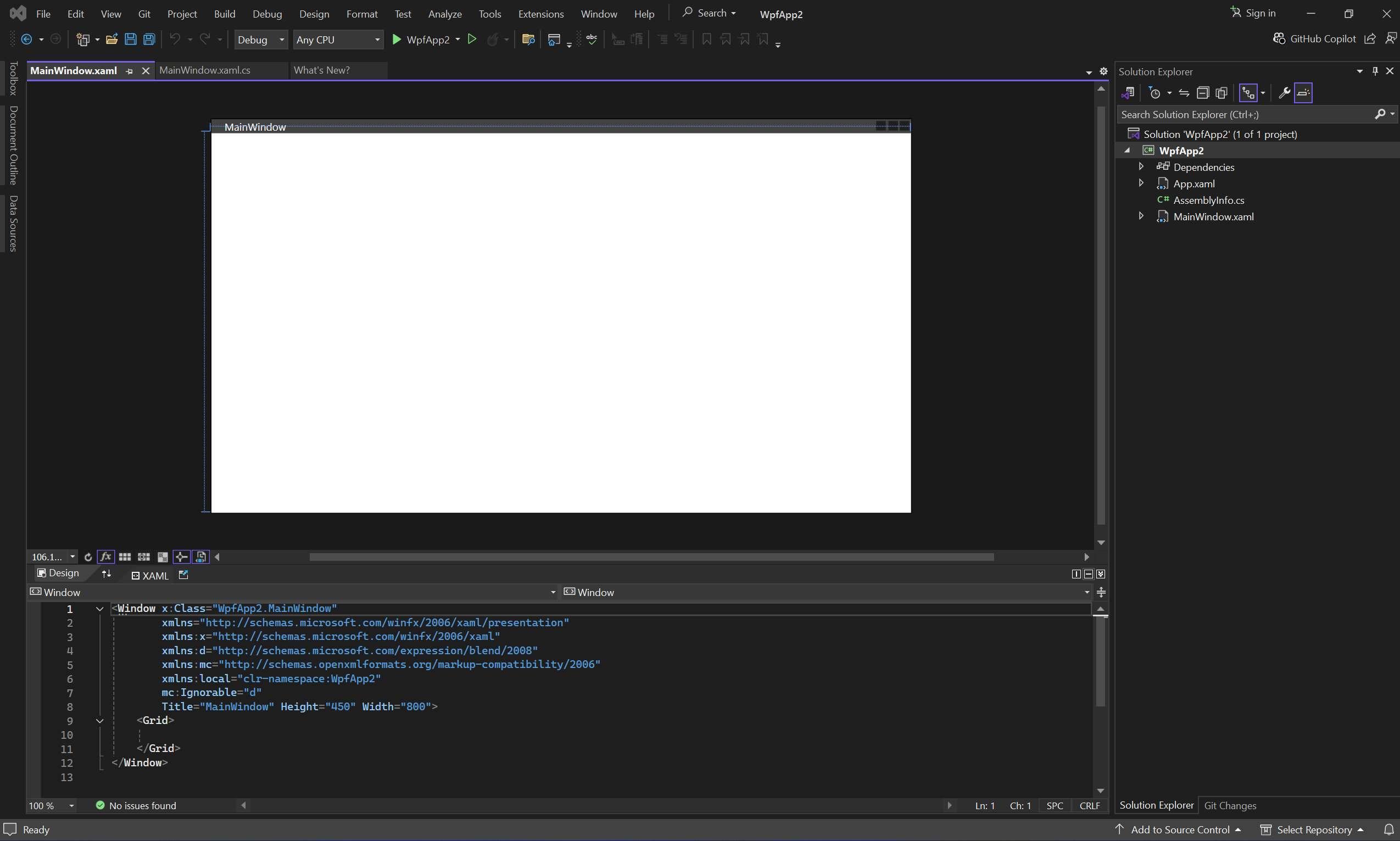
Task: Pop out XAML pane icon
Action: click(183, 575)
